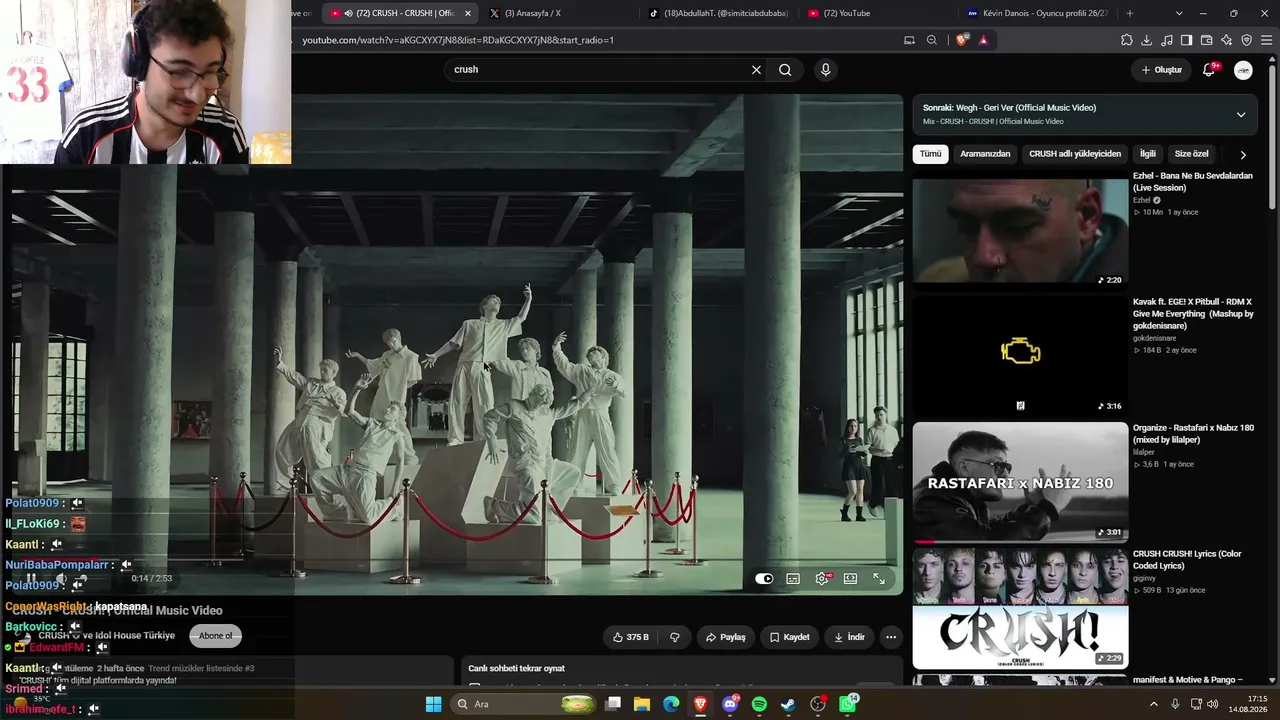Save the video with Kaydet

(x=789, y=637)
